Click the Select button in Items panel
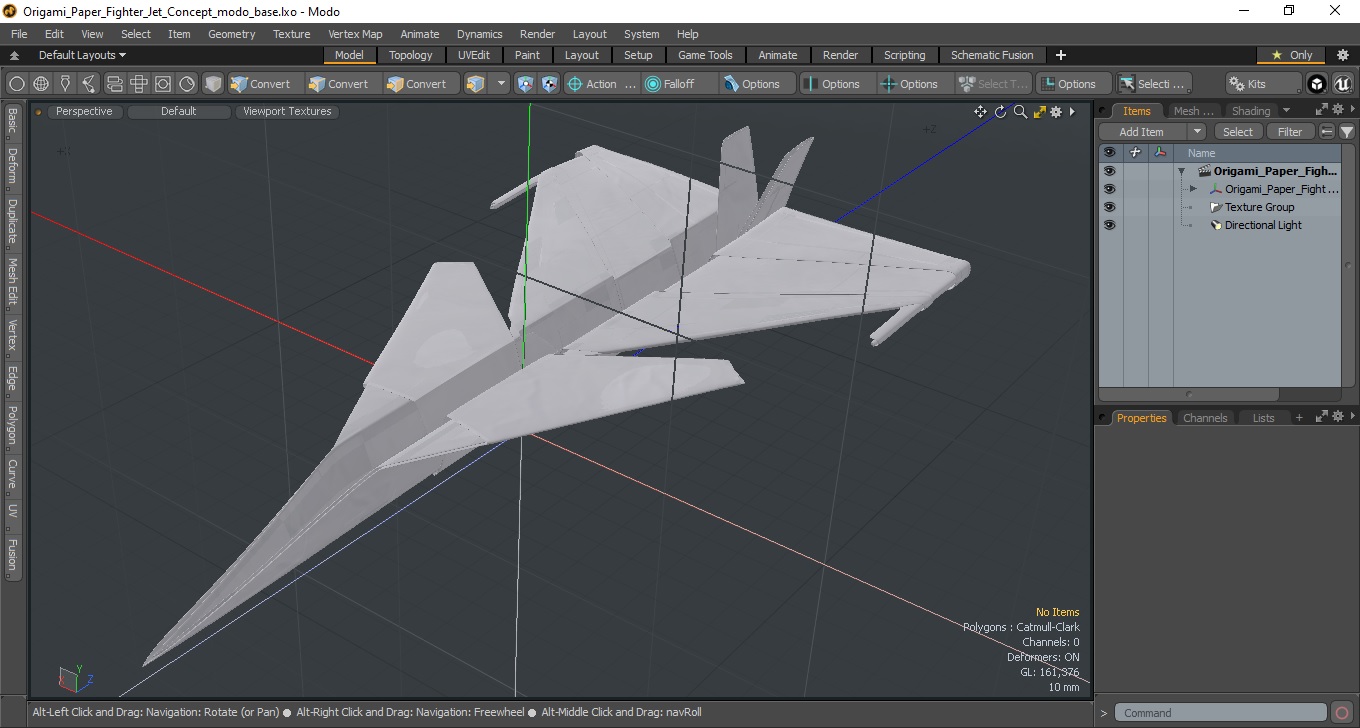The image size is (1360, 728). click(1238, 132)
